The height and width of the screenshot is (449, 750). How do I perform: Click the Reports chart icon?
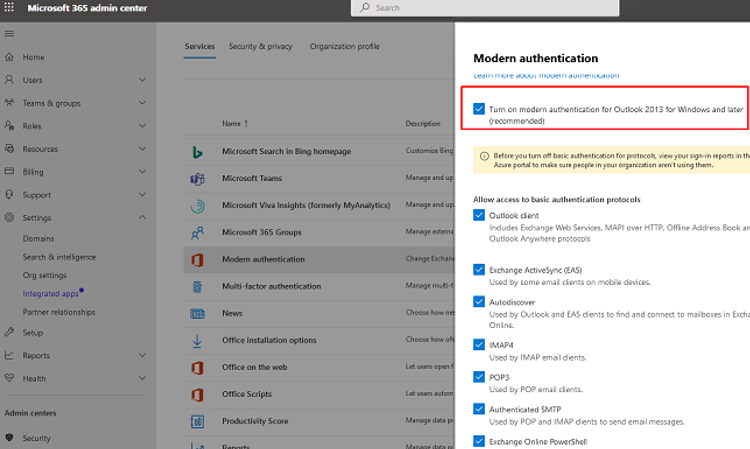[x=9, y=355]
